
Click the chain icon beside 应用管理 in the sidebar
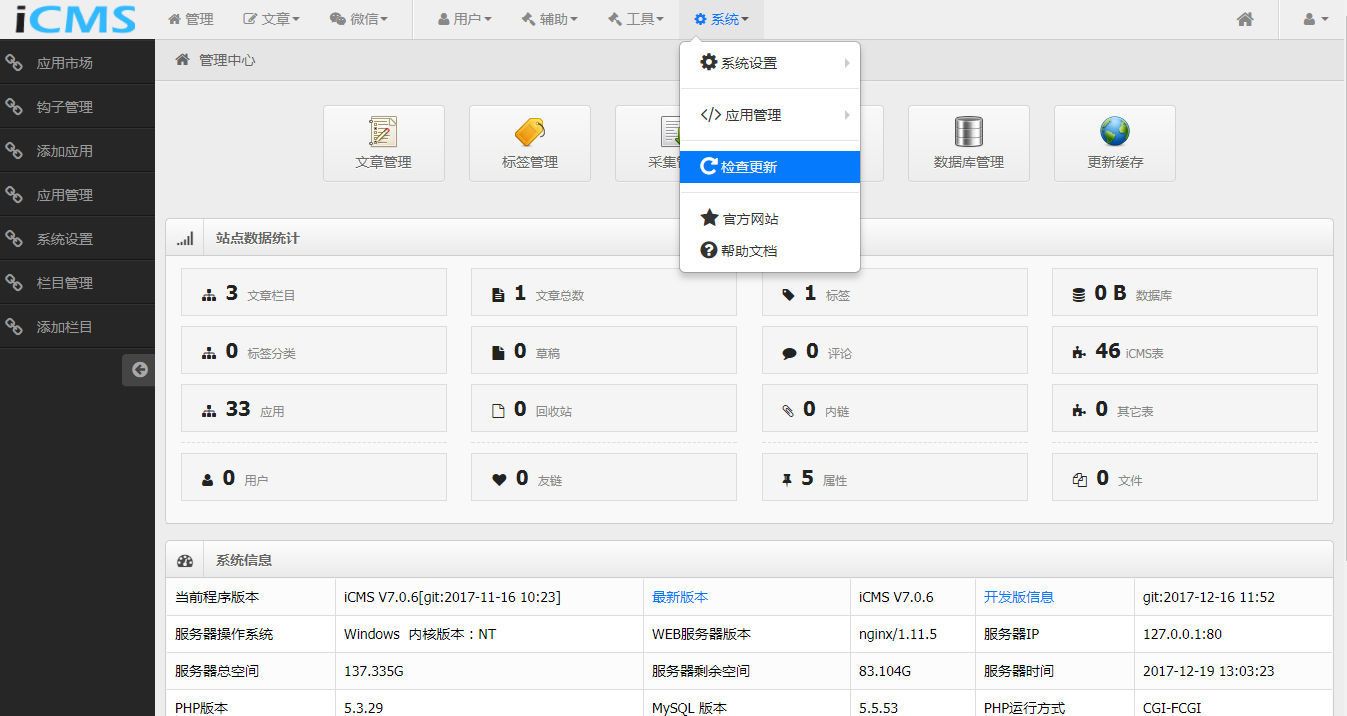[x=14, y=195]
